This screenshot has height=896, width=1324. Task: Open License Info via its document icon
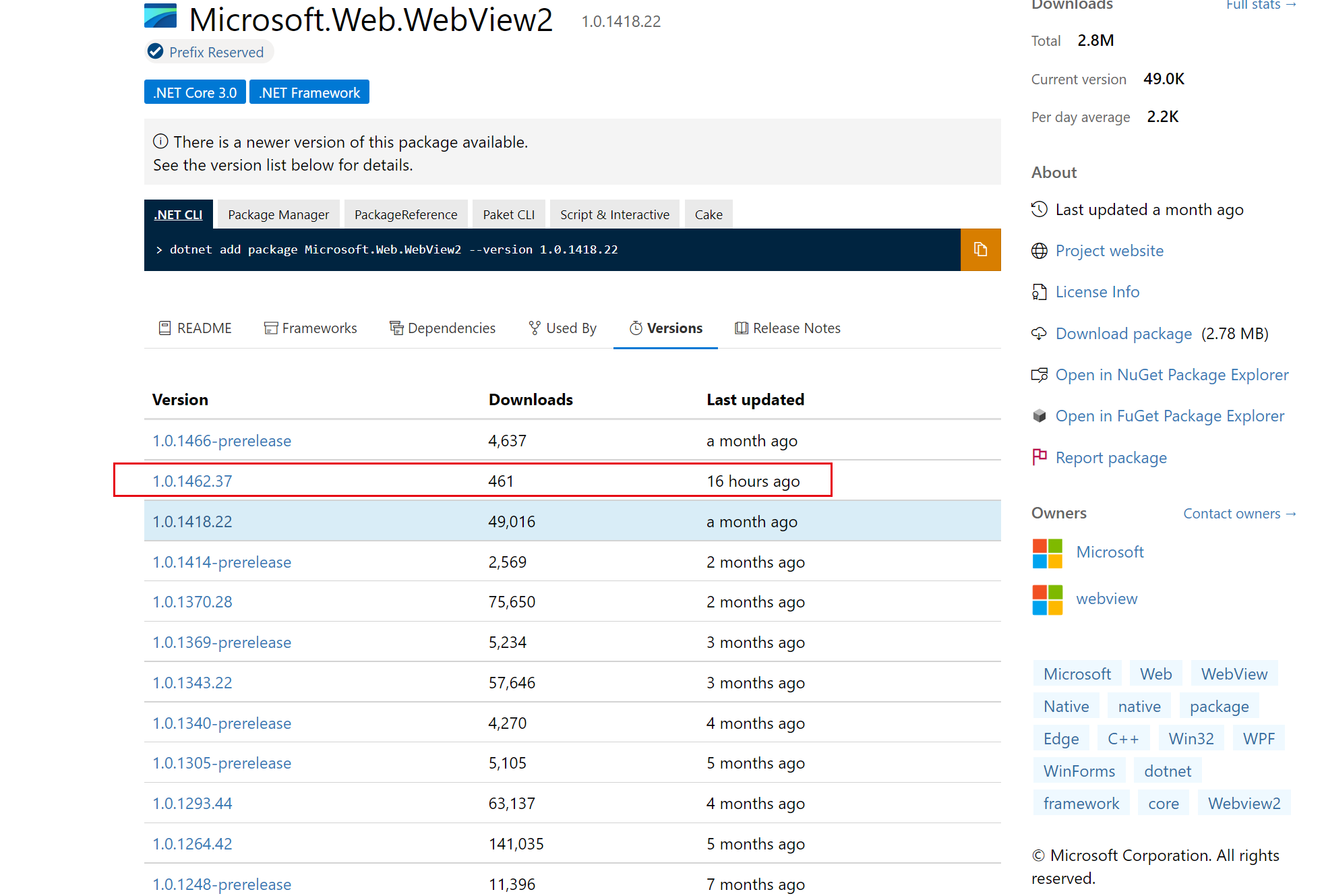[1039, 292]
